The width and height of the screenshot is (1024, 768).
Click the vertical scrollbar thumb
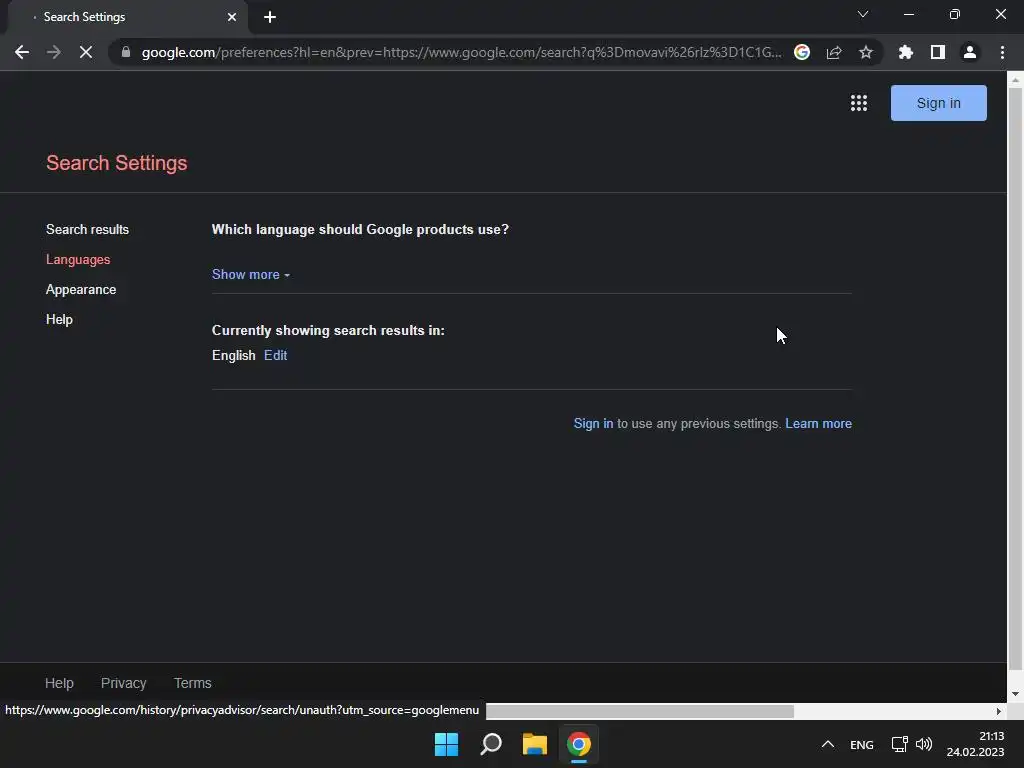coord(1015,379)
